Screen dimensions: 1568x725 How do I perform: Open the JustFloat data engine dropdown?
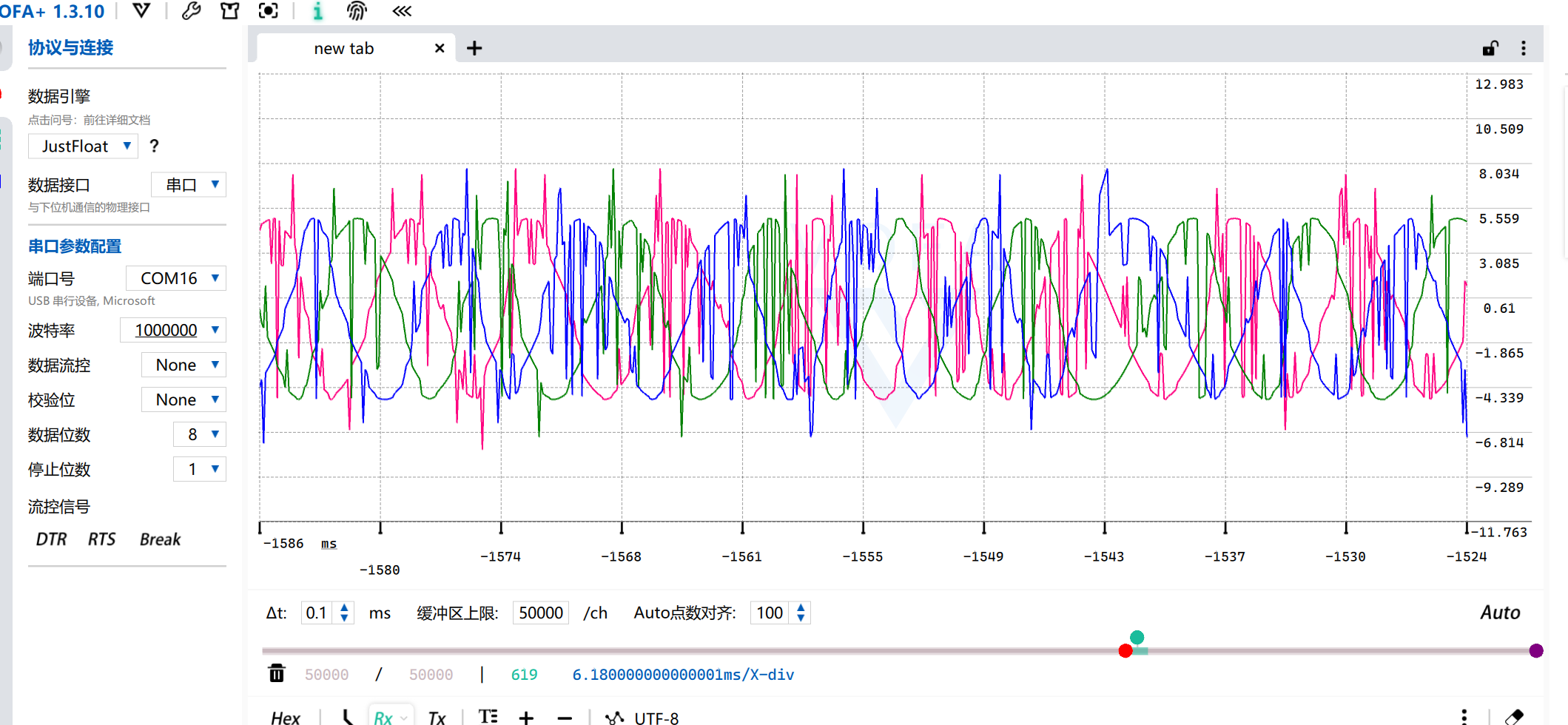tap(84, 146)
